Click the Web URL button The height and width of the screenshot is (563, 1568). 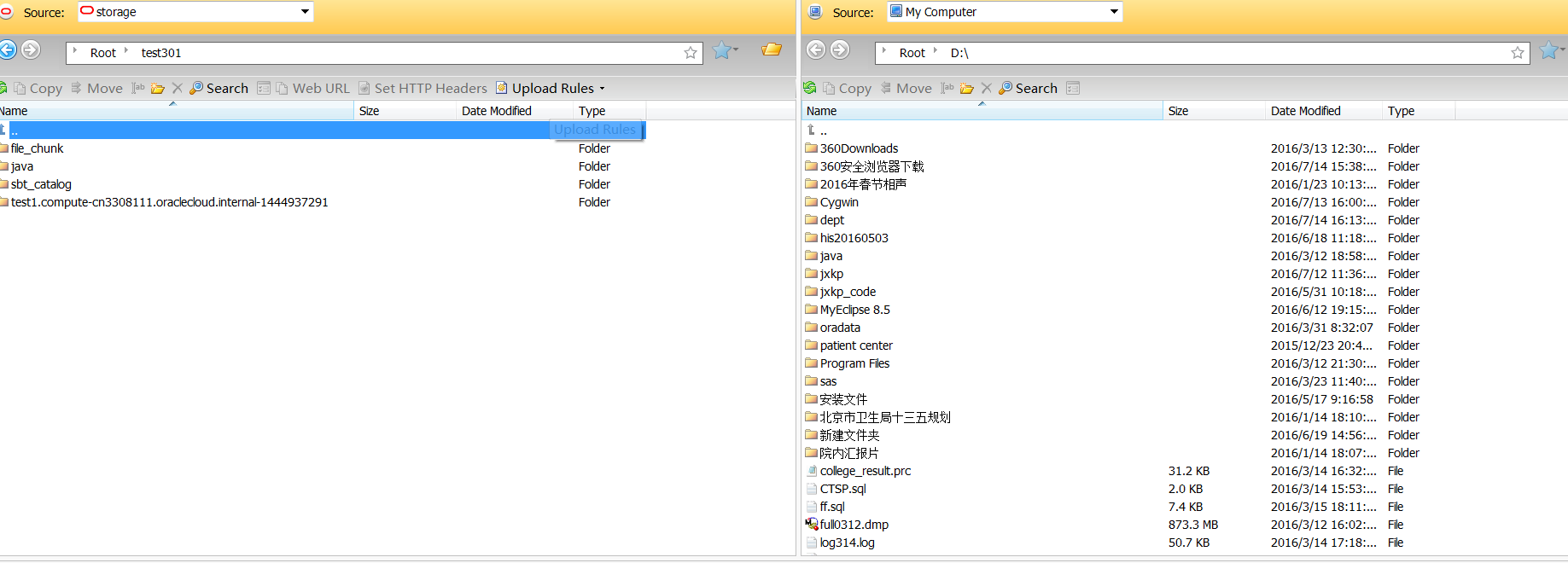(x=312, y=88)
